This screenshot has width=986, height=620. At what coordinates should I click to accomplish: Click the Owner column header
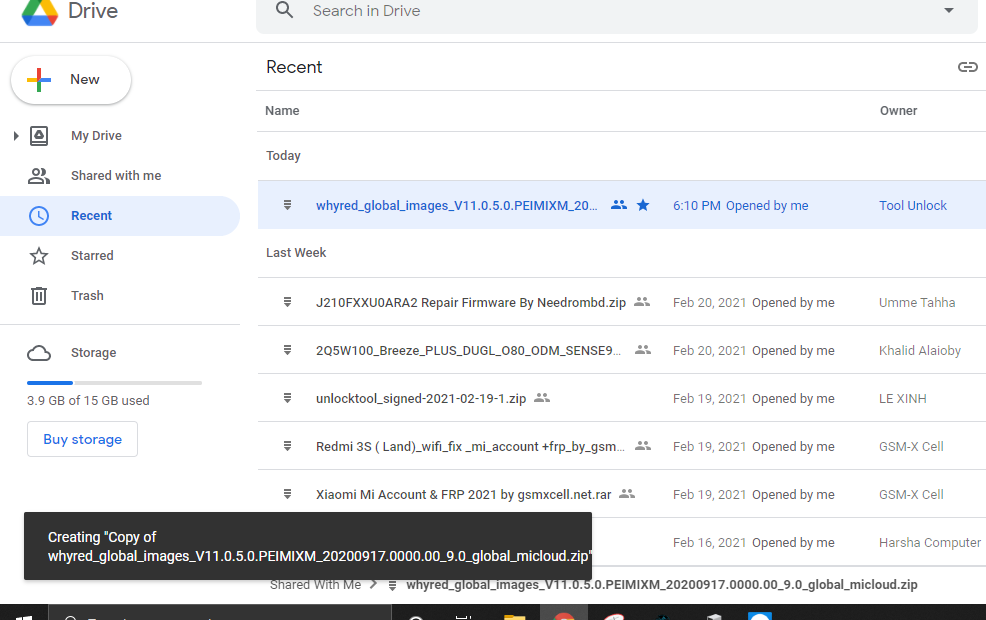pyautogui.click(x=898, y=111)
